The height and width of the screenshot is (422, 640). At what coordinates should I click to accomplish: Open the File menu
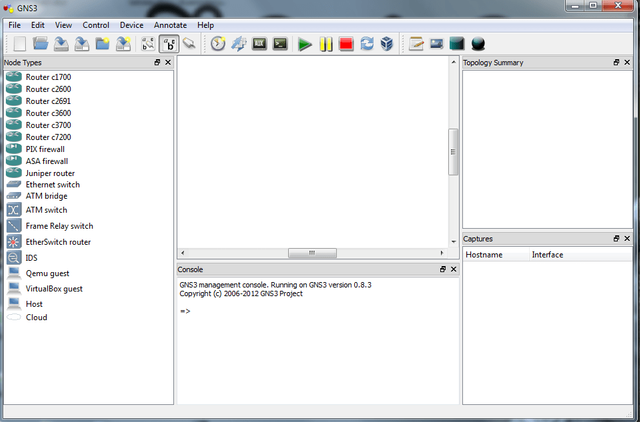(14, 25)
